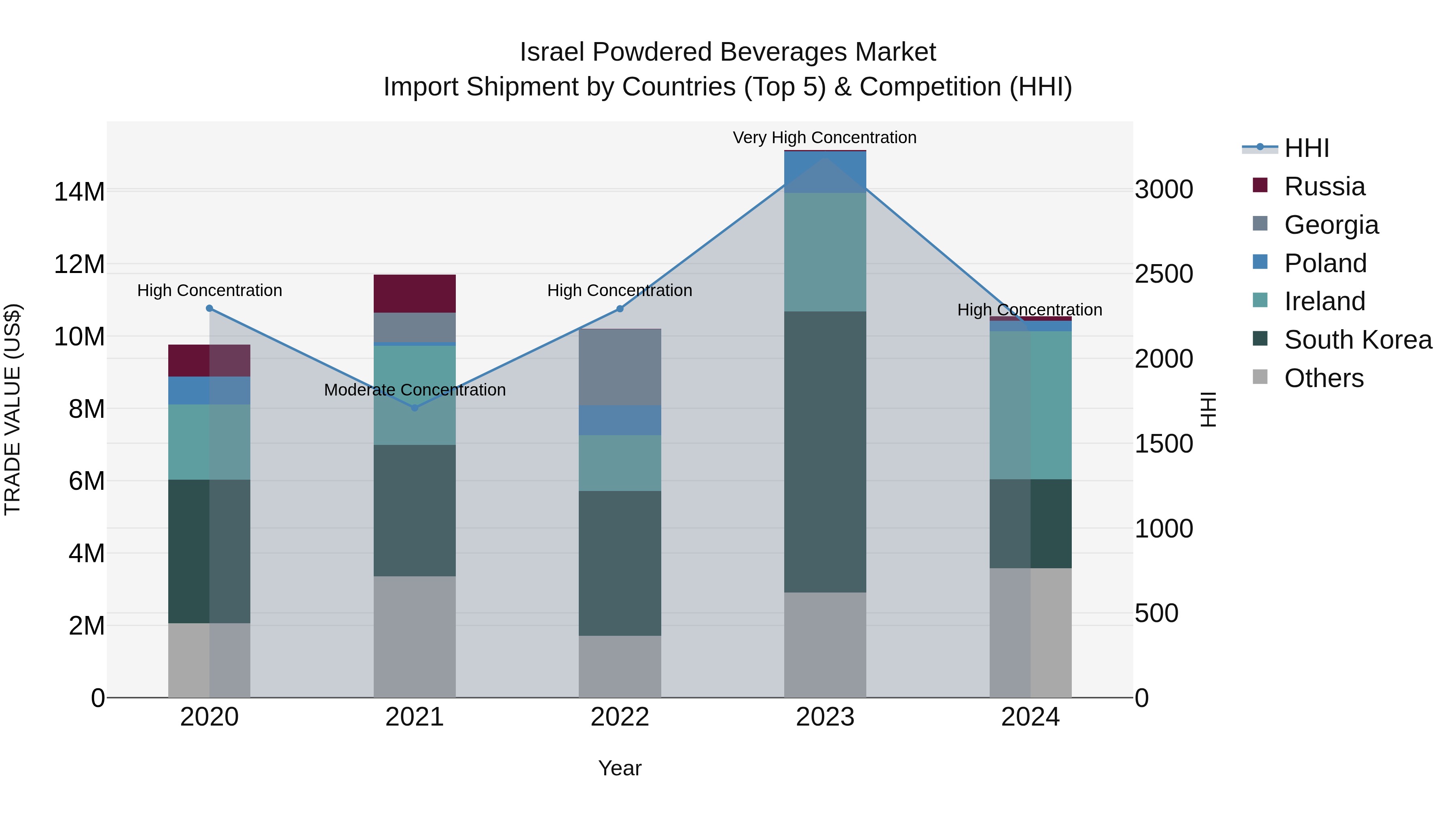Screen dimensions: 1456x819
Task: Click the Others legend color swatch
Action: pos(1260,377)
